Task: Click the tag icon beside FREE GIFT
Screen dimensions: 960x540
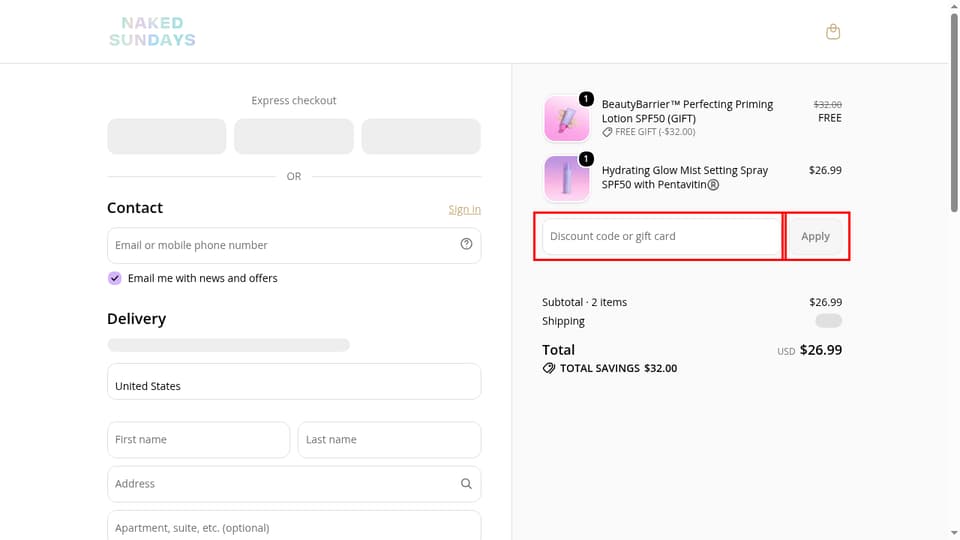Action: click(607, 132)
